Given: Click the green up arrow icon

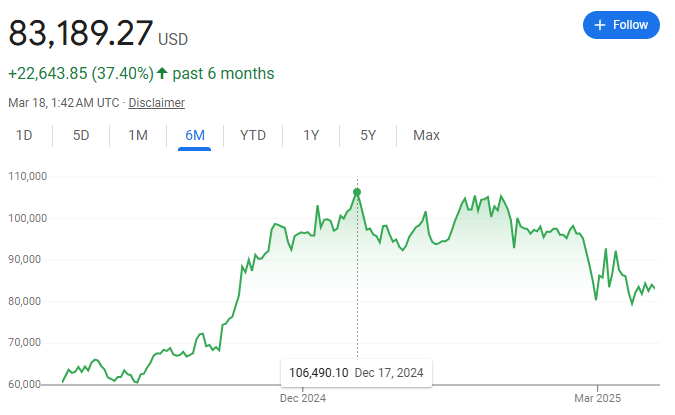Looking at the screenshot, I should pos(162,73).
